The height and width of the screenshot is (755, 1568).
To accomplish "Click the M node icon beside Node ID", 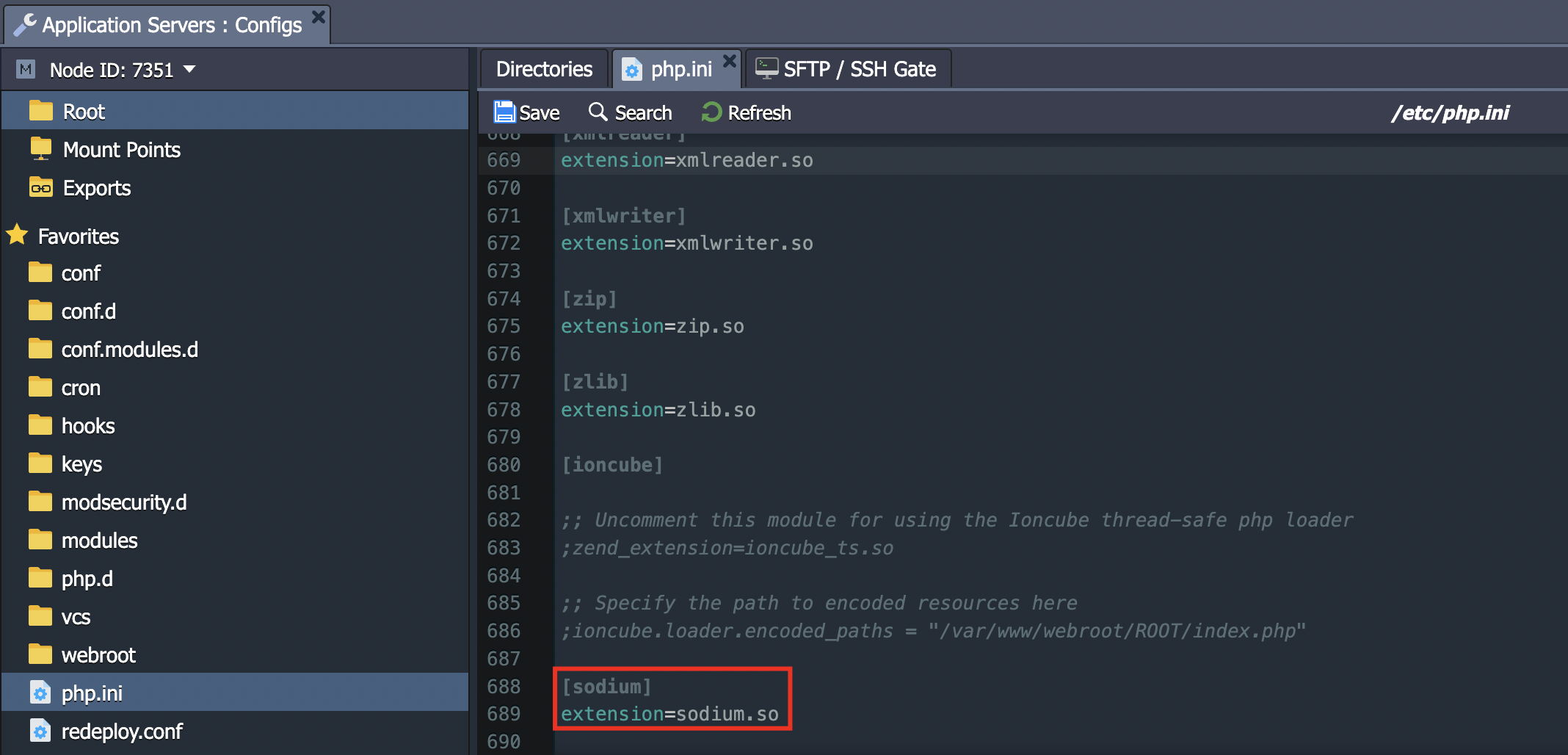I will (26, 69).
